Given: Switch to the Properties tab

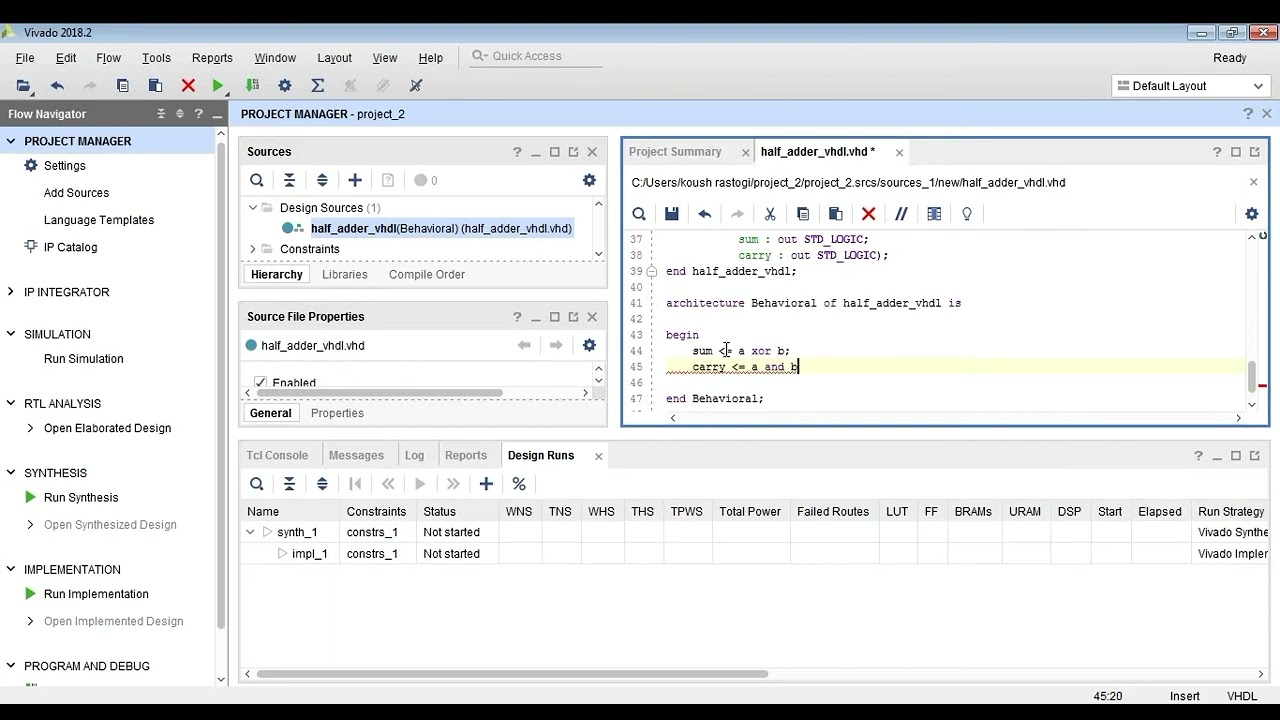Looking at the screenshot, I should 337,413.
